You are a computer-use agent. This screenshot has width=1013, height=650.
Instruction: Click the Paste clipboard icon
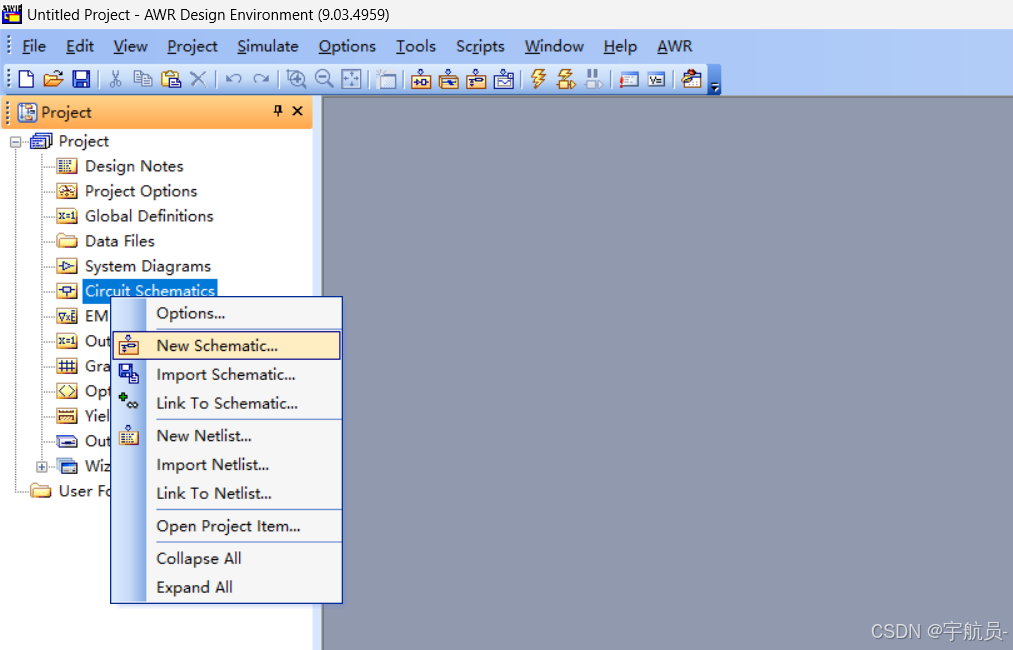pyautogui.click(x=171, y=79)
